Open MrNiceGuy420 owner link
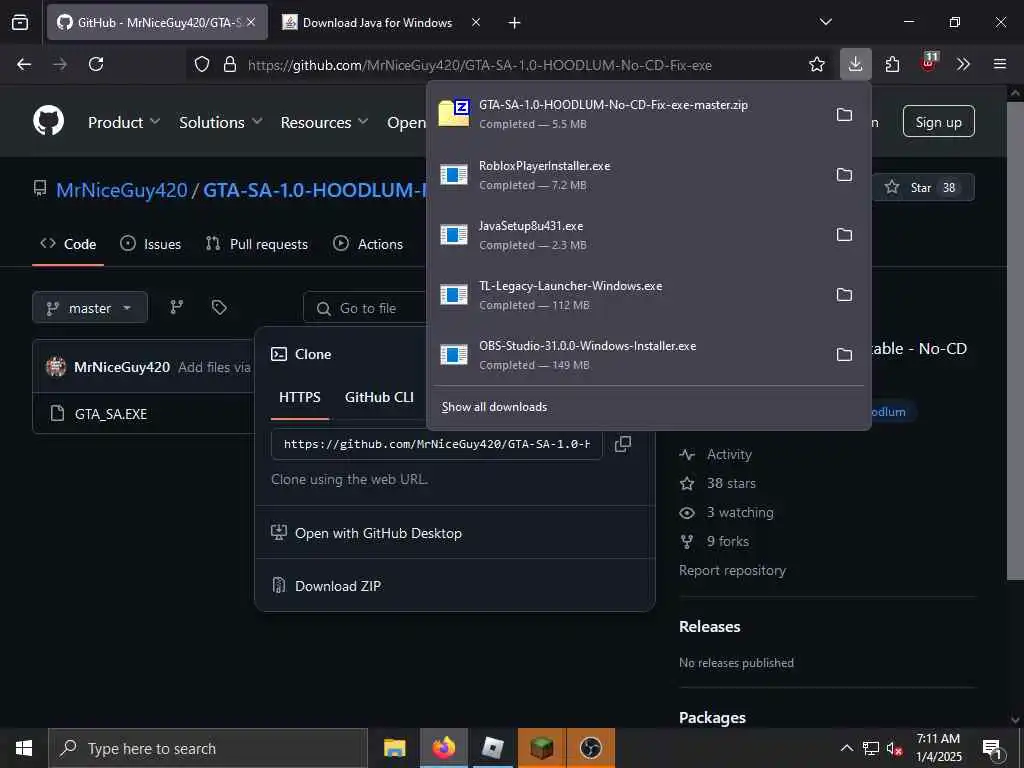Viewport: 1024px width, 768px height. (121, 190)
